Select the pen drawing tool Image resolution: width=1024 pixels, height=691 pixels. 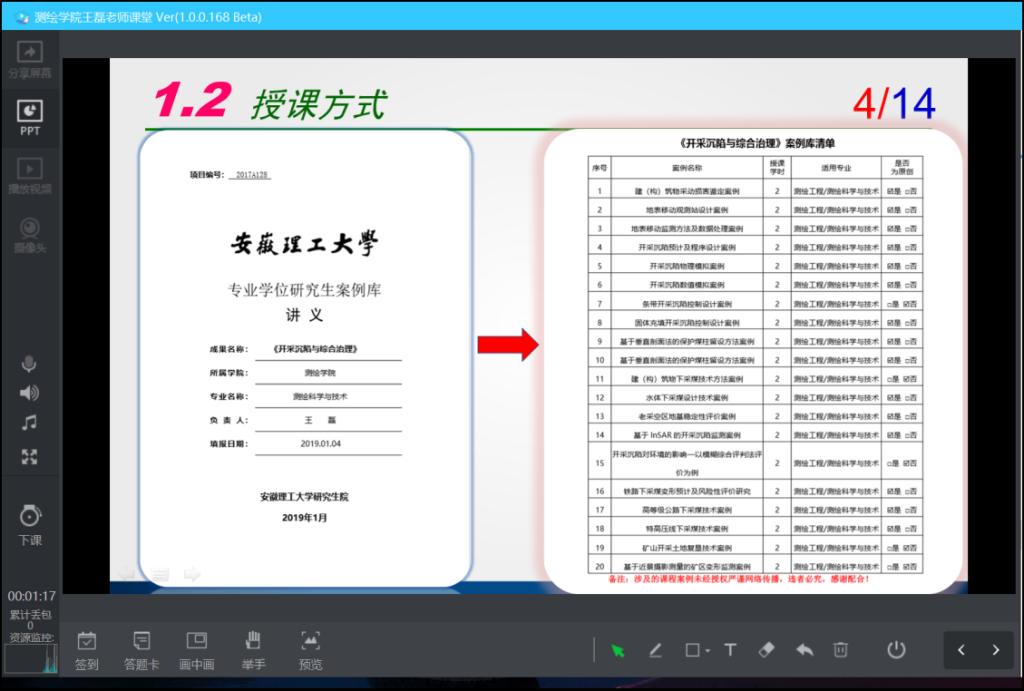pos(655,650)
